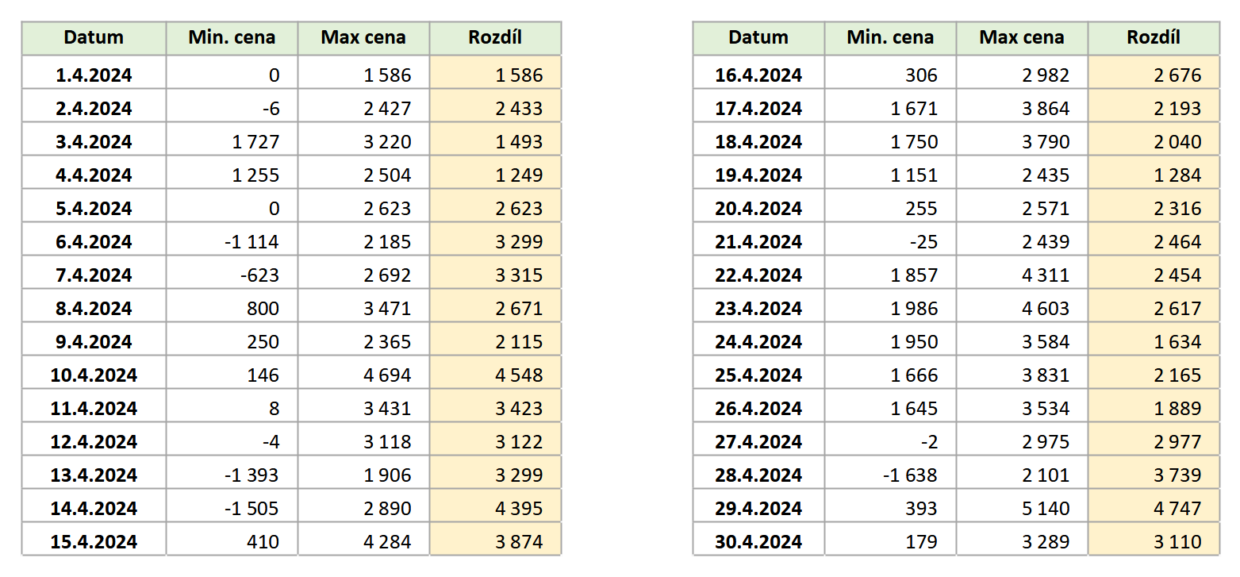This screenshot has height=577, width=1240.
Task: Select the date cell 15.4.2024
Action: (x=94, y=542)
